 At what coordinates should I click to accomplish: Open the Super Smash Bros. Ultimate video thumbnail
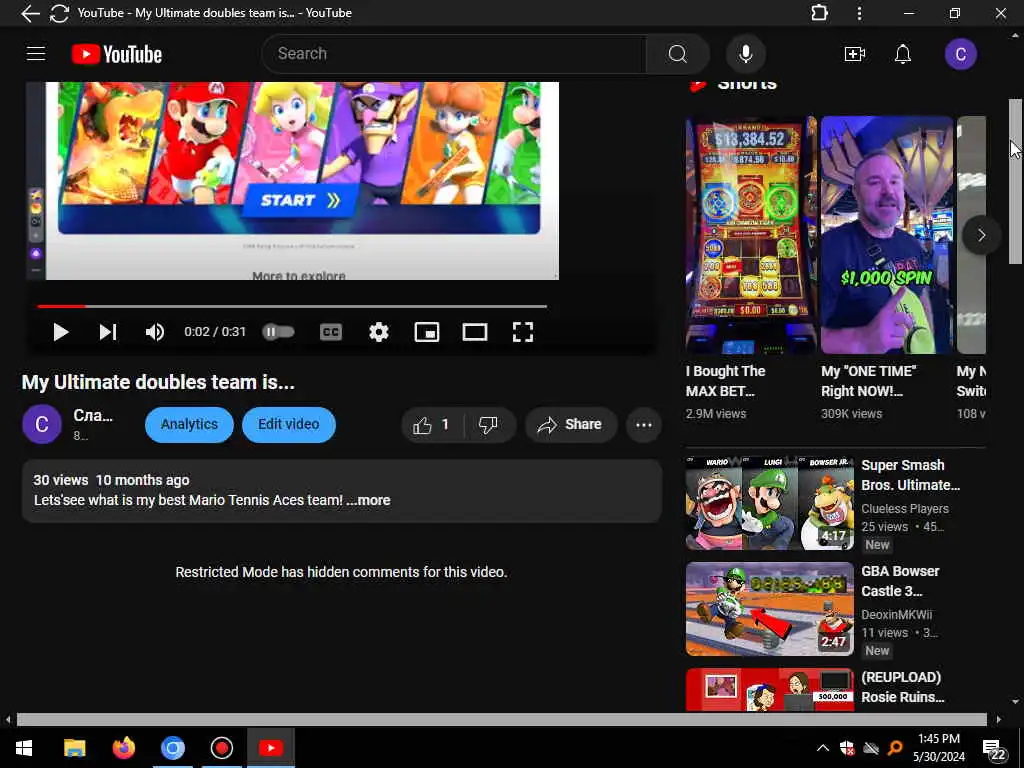point(769,502)
